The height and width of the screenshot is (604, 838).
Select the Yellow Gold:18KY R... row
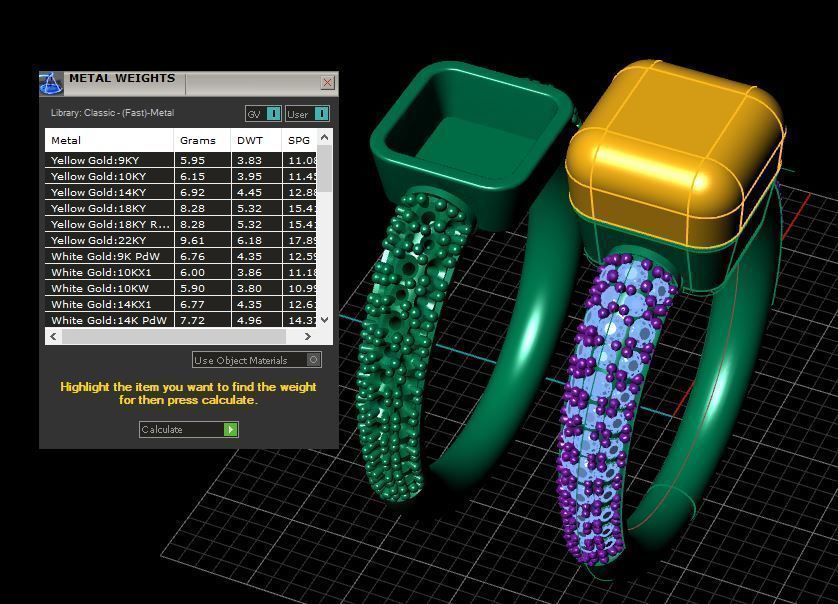[181, 224]
